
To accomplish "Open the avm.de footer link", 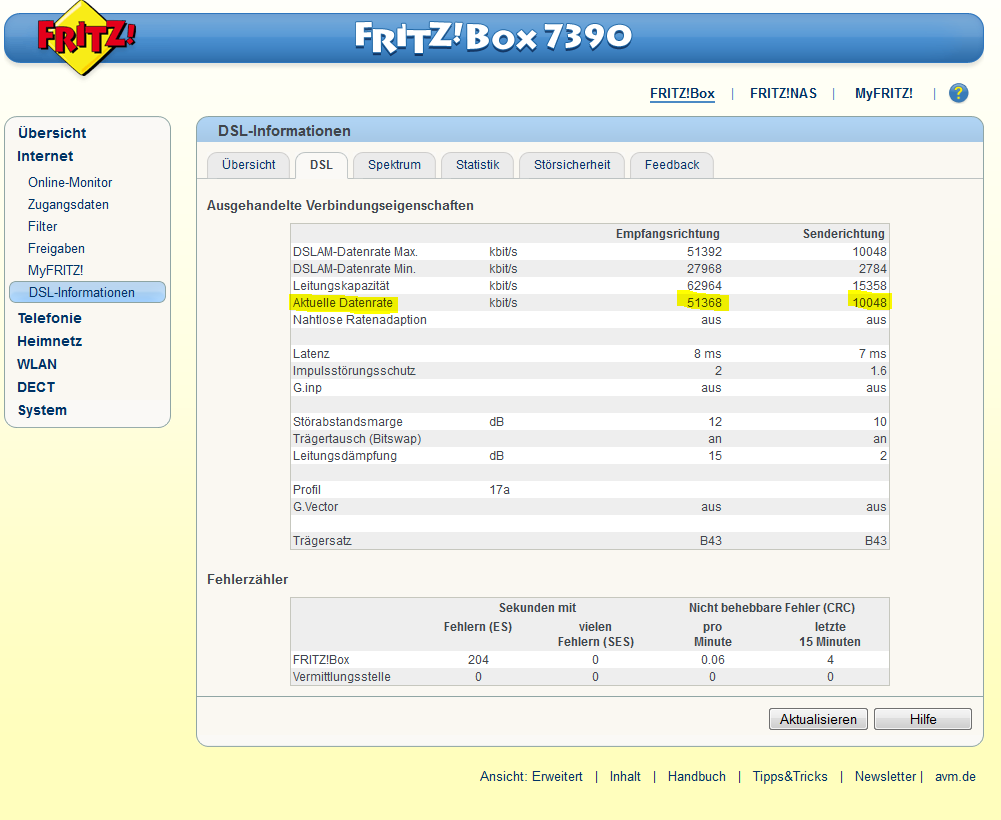I will pos(955,777).
